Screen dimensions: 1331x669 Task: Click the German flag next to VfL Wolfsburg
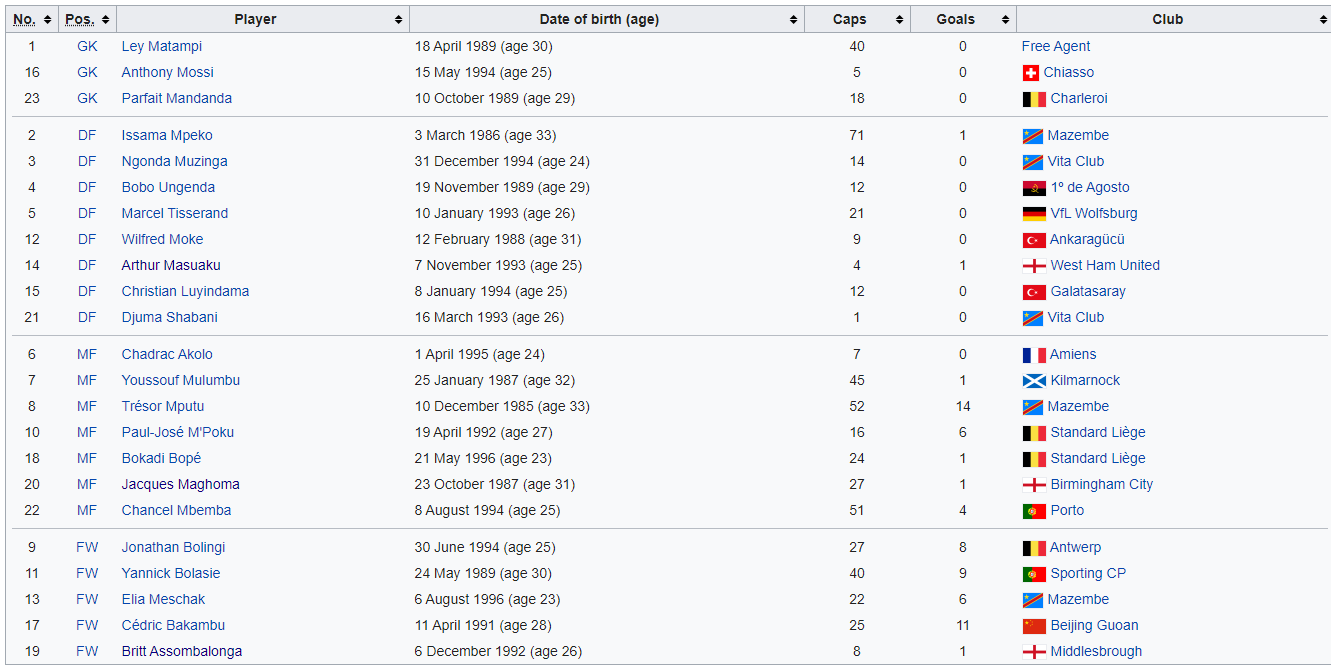(x=1033, y=214)
